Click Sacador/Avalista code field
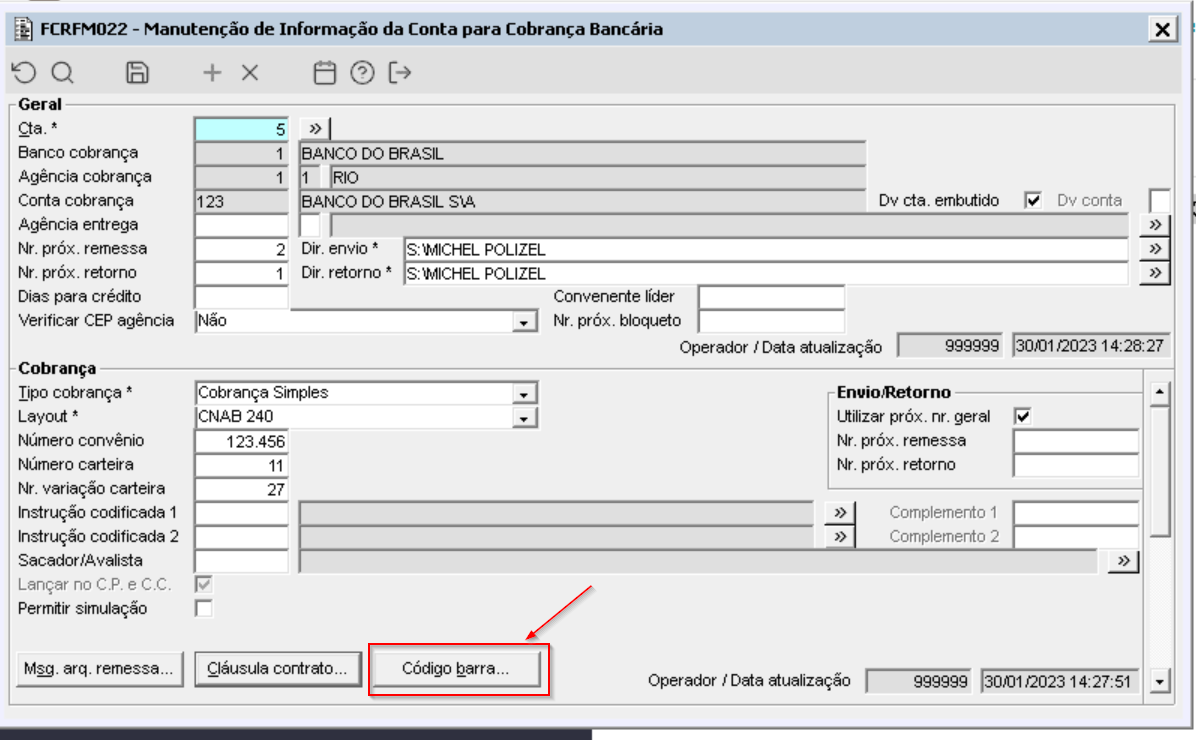This screenshot has height=740, width=1196. [x=242, y=561]
